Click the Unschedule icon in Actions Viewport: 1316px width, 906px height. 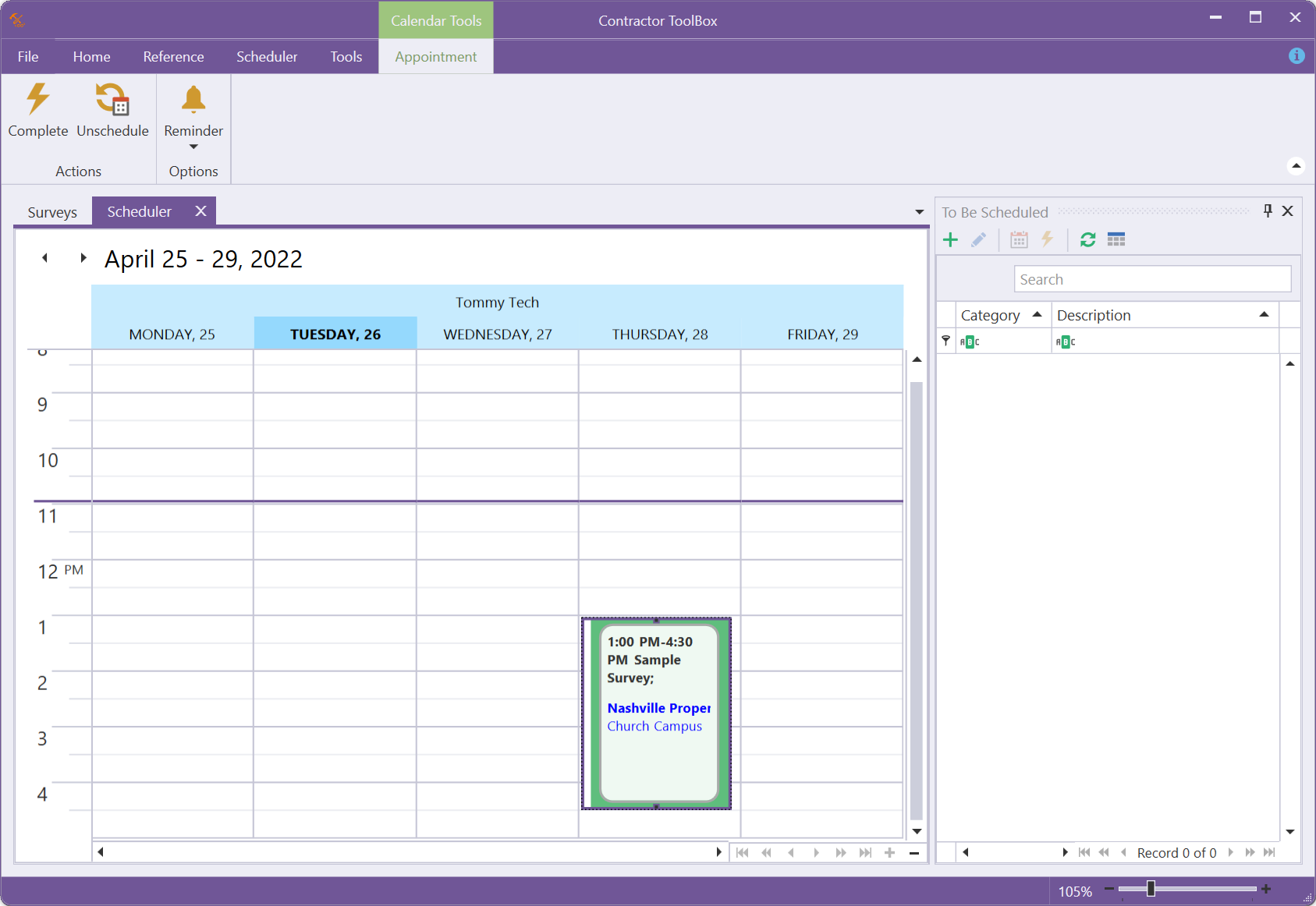click(x=112, y=100)
